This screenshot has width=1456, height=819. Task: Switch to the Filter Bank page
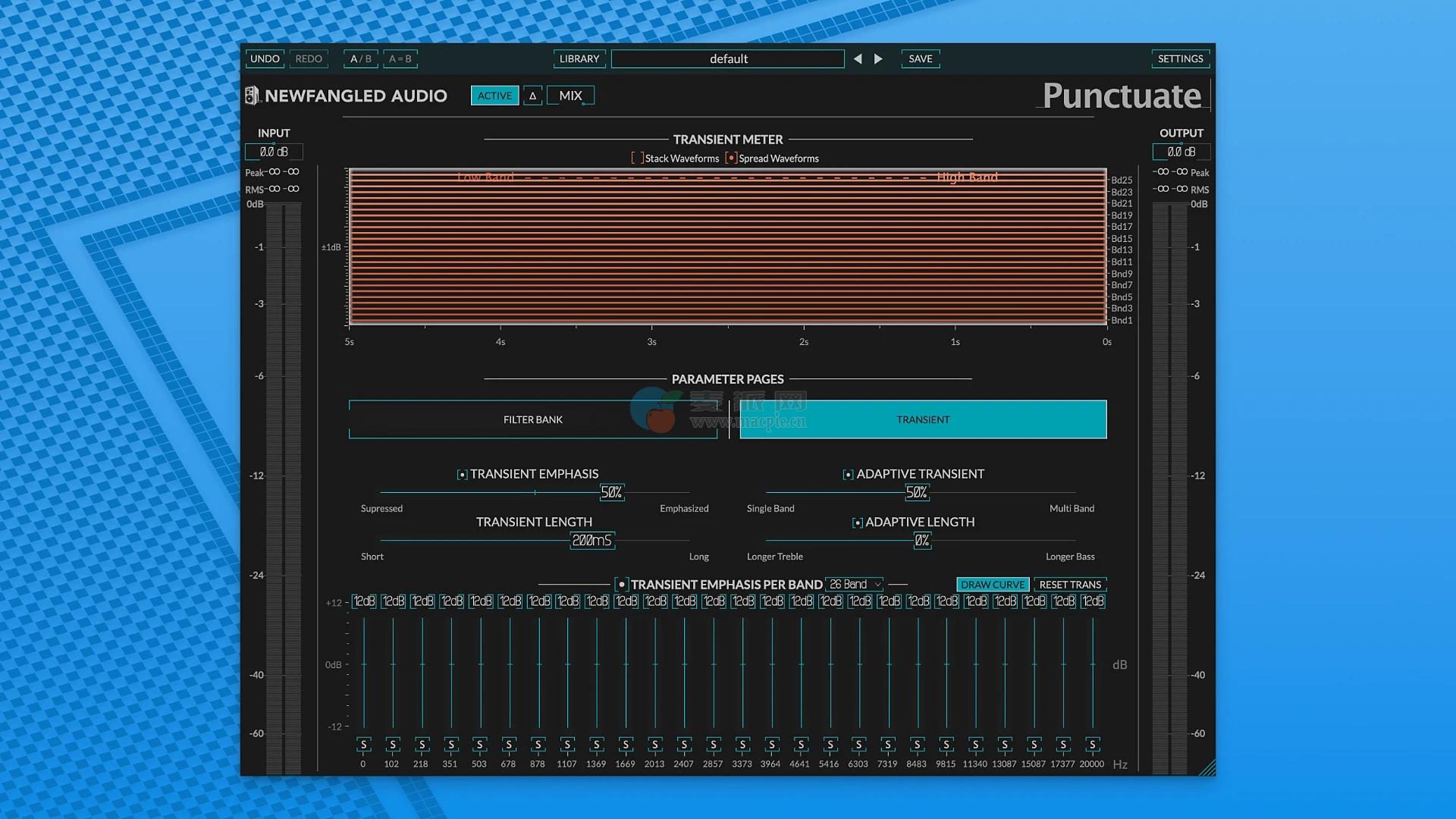(532, 419)
